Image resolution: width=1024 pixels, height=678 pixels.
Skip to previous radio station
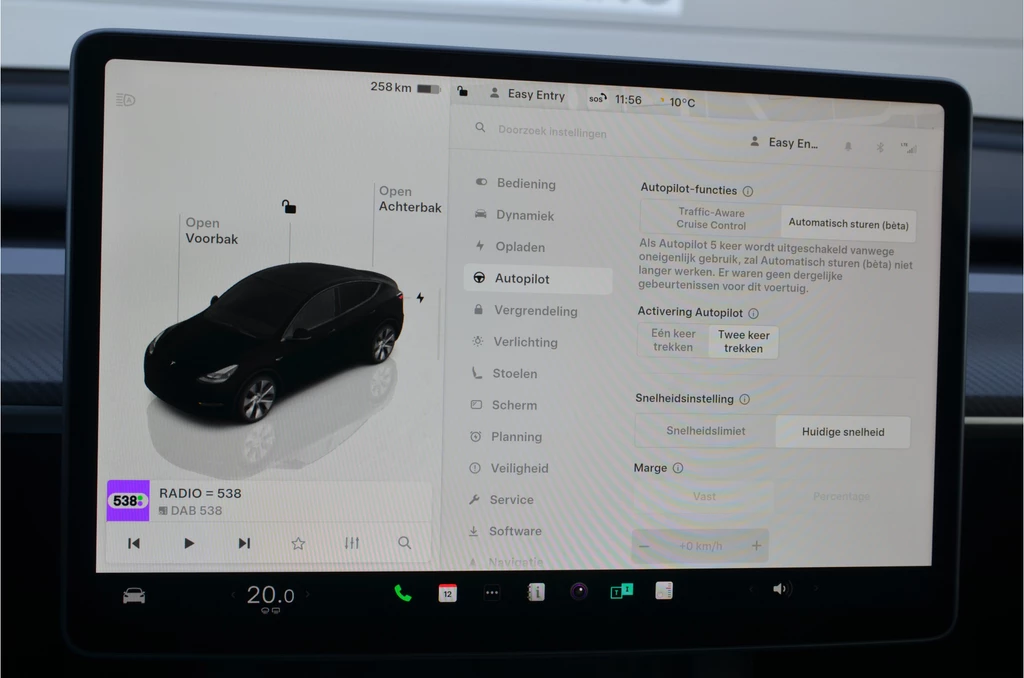(134, 543)
